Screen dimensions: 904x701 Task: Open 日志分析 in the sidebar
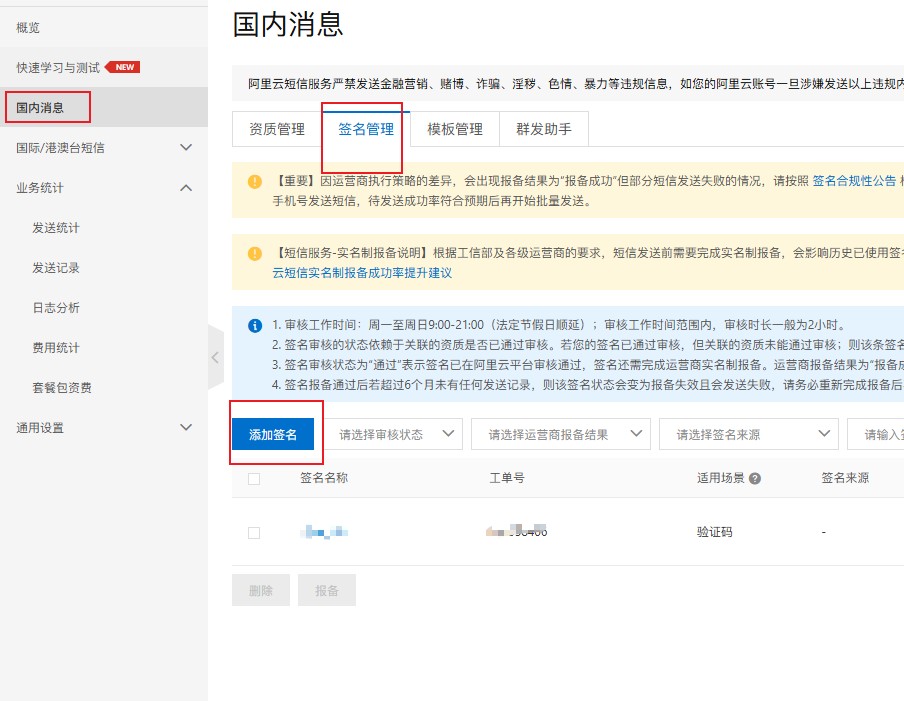(x=55, y=308)
